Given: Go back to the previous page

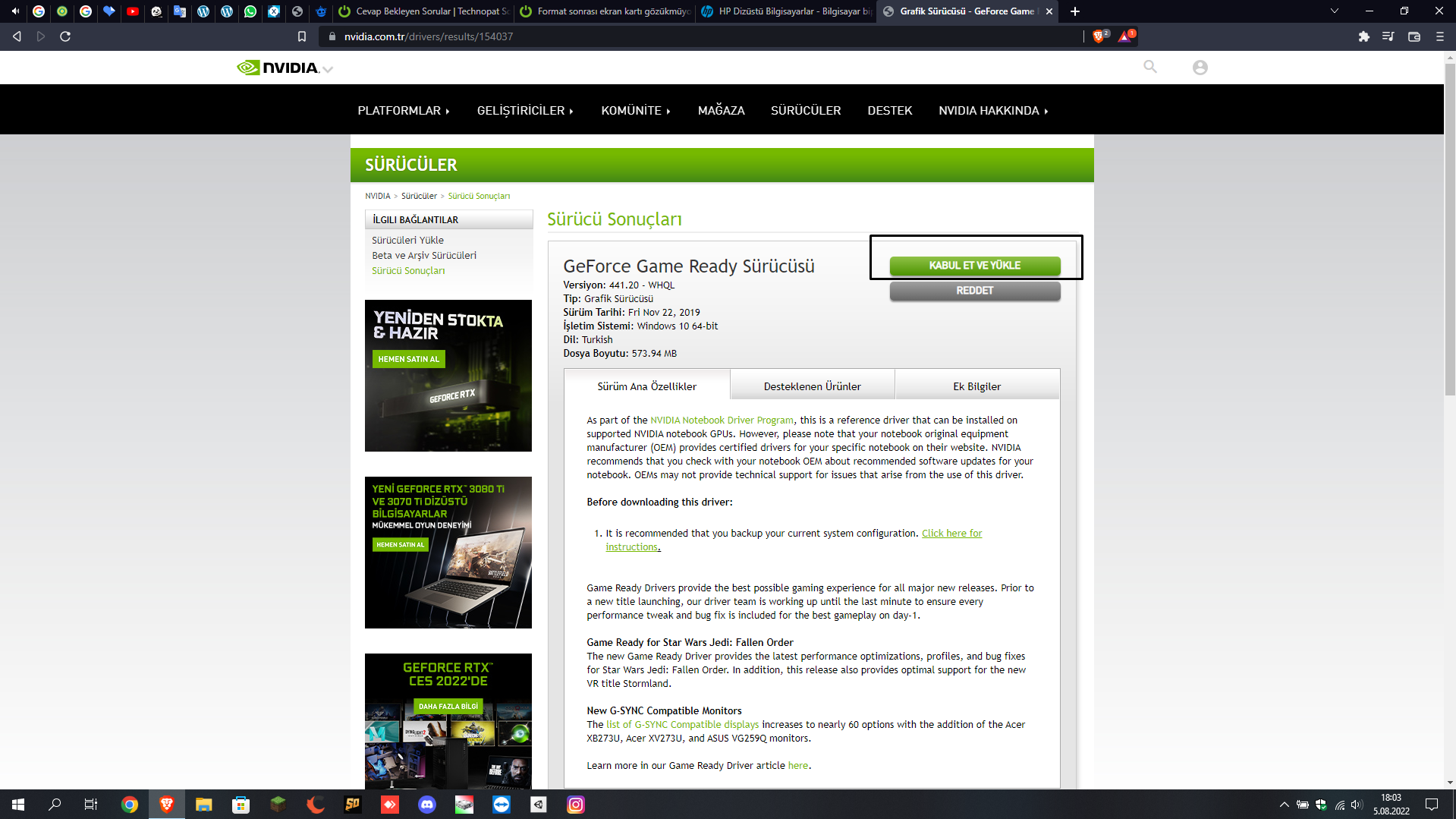Looking at the screenshot, I should coord(17,36).
